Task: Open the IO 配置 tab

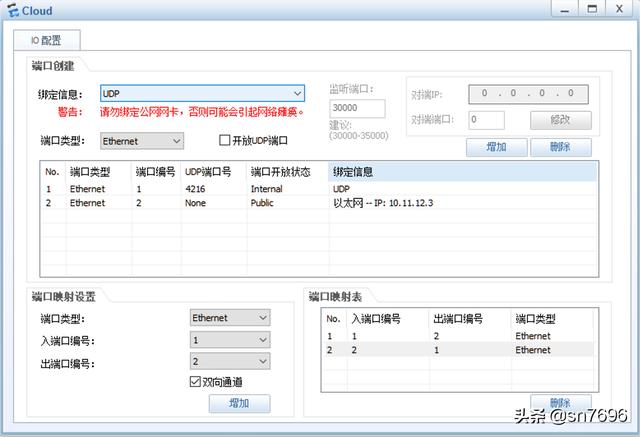Action: tap(47, 40)
